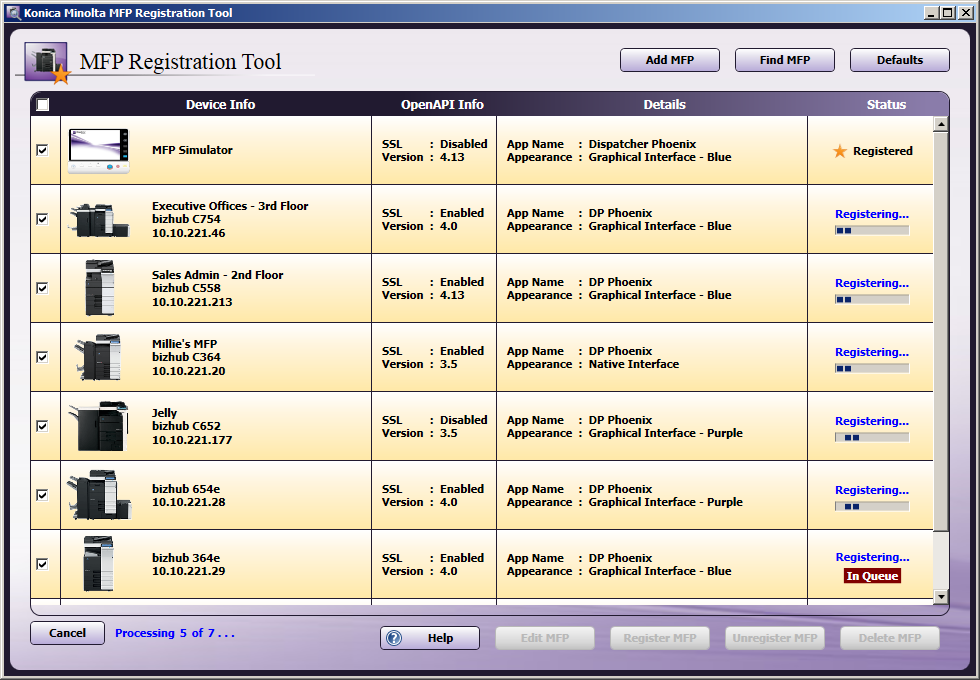
Task: Maximize the Registration Tool window
Action: (x=948, y=12)
